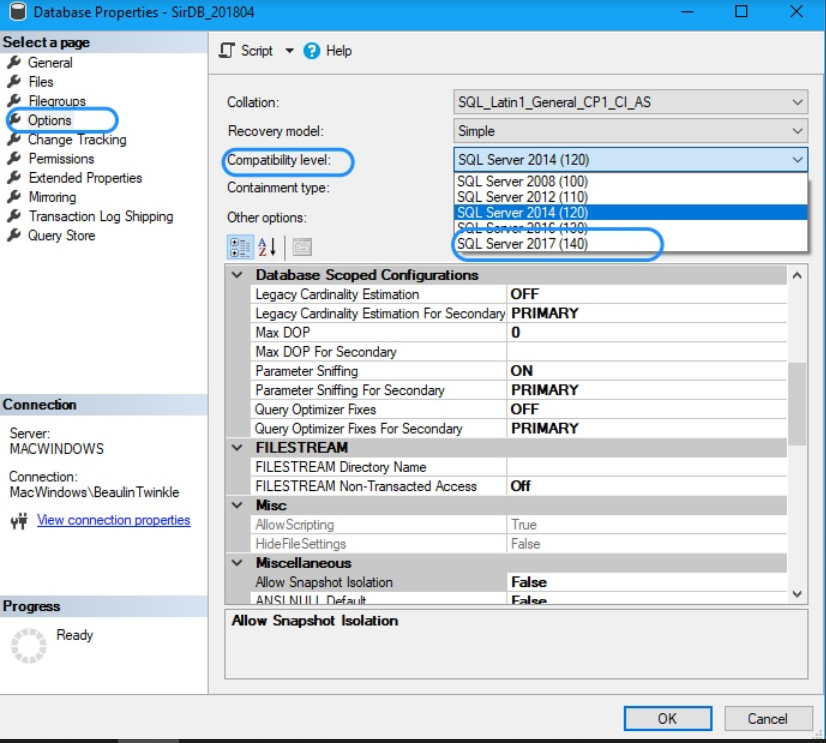826x743 pixels.
Task: Minimize the Database Properties window
Action: click(687, 11)
